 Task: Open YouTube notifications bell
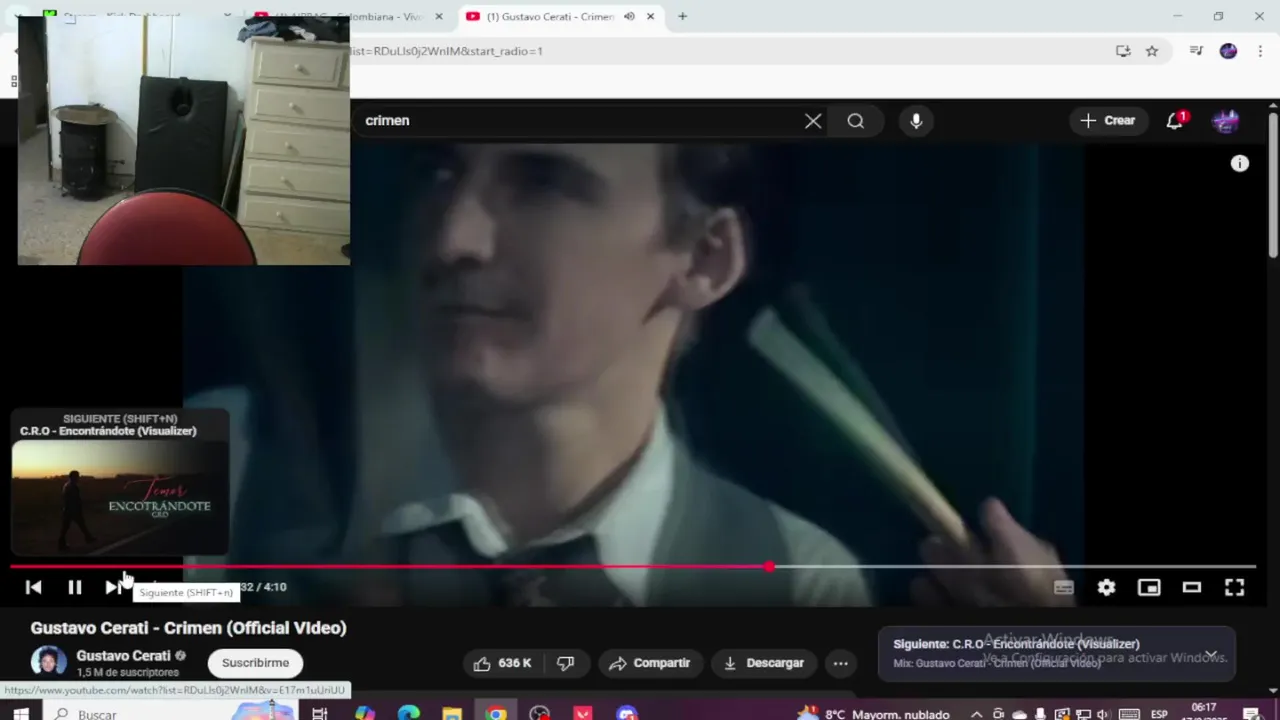tap(1175, 121)
